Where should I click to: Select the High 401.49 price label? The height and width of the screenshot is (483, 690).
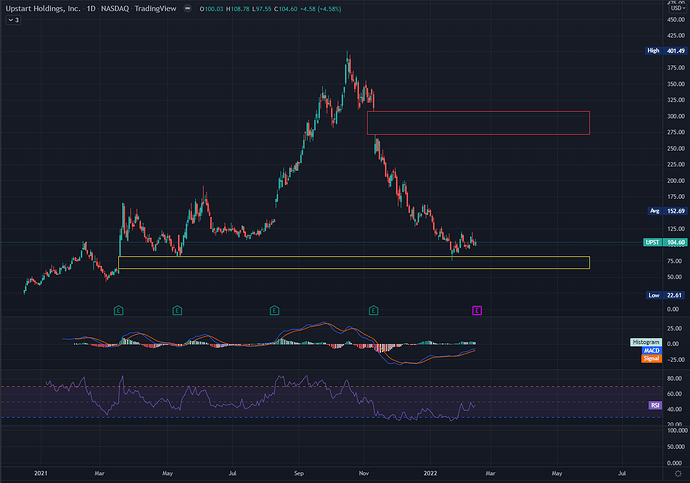(x=666, y=51)
